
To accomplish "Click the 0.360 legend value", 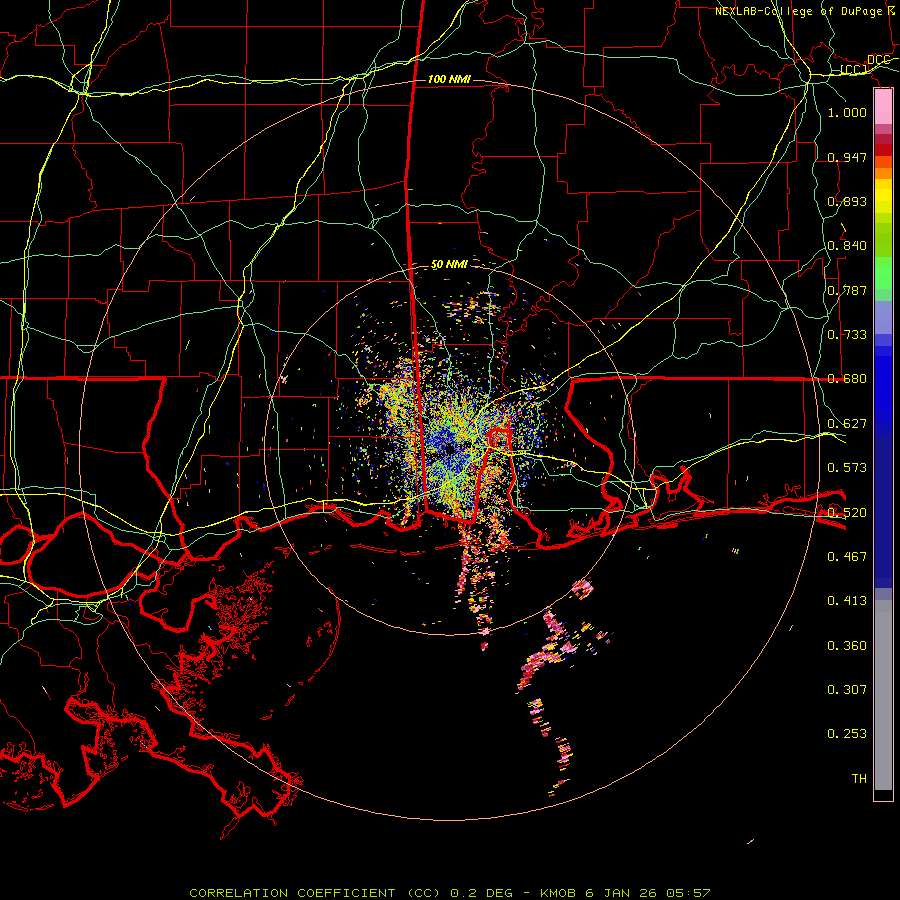I will coord(847,646).
